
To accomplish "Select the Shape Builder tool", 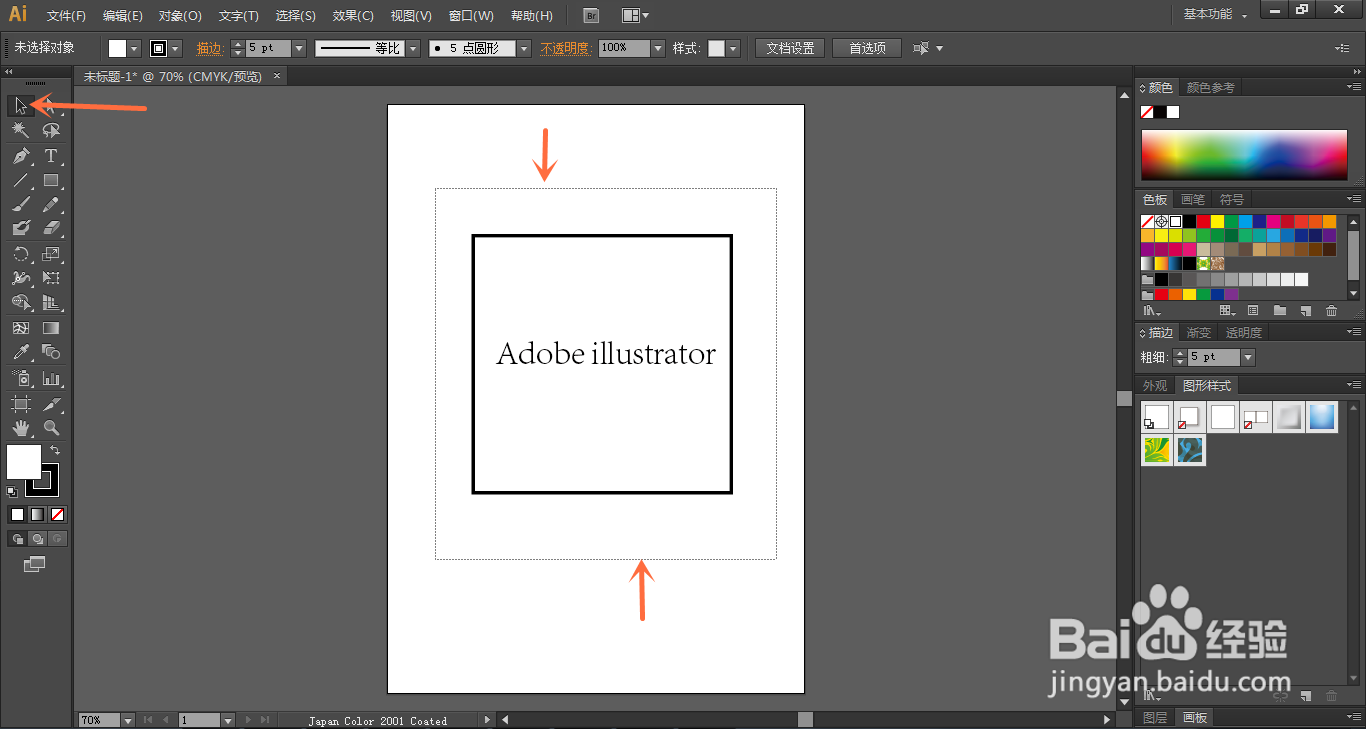I will [x=21, y=303].
